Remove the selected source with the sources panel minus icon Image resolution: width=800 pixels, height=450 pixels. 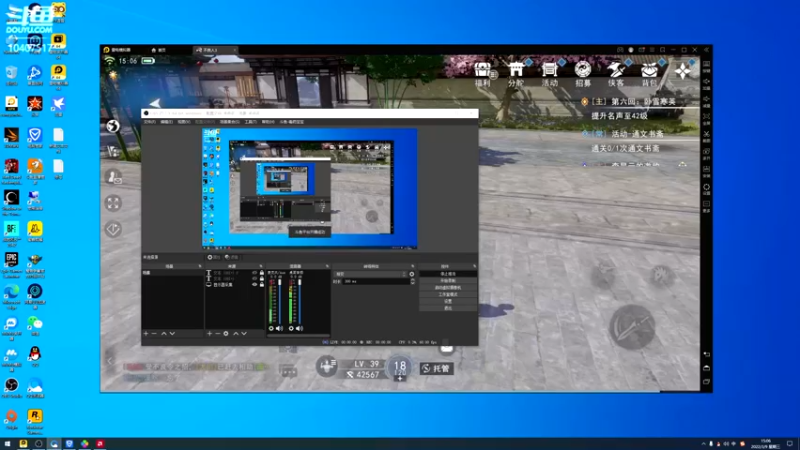click(x=218, y=333)
